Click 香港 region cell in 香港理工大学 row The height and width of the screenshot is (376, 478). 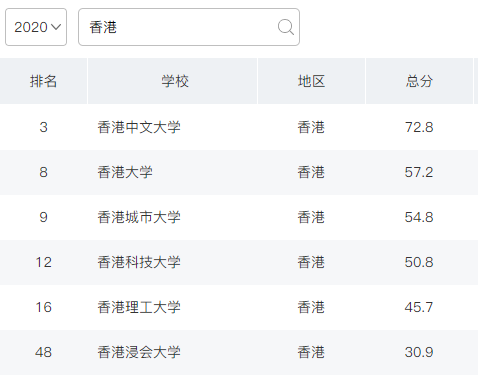[311, 307]
